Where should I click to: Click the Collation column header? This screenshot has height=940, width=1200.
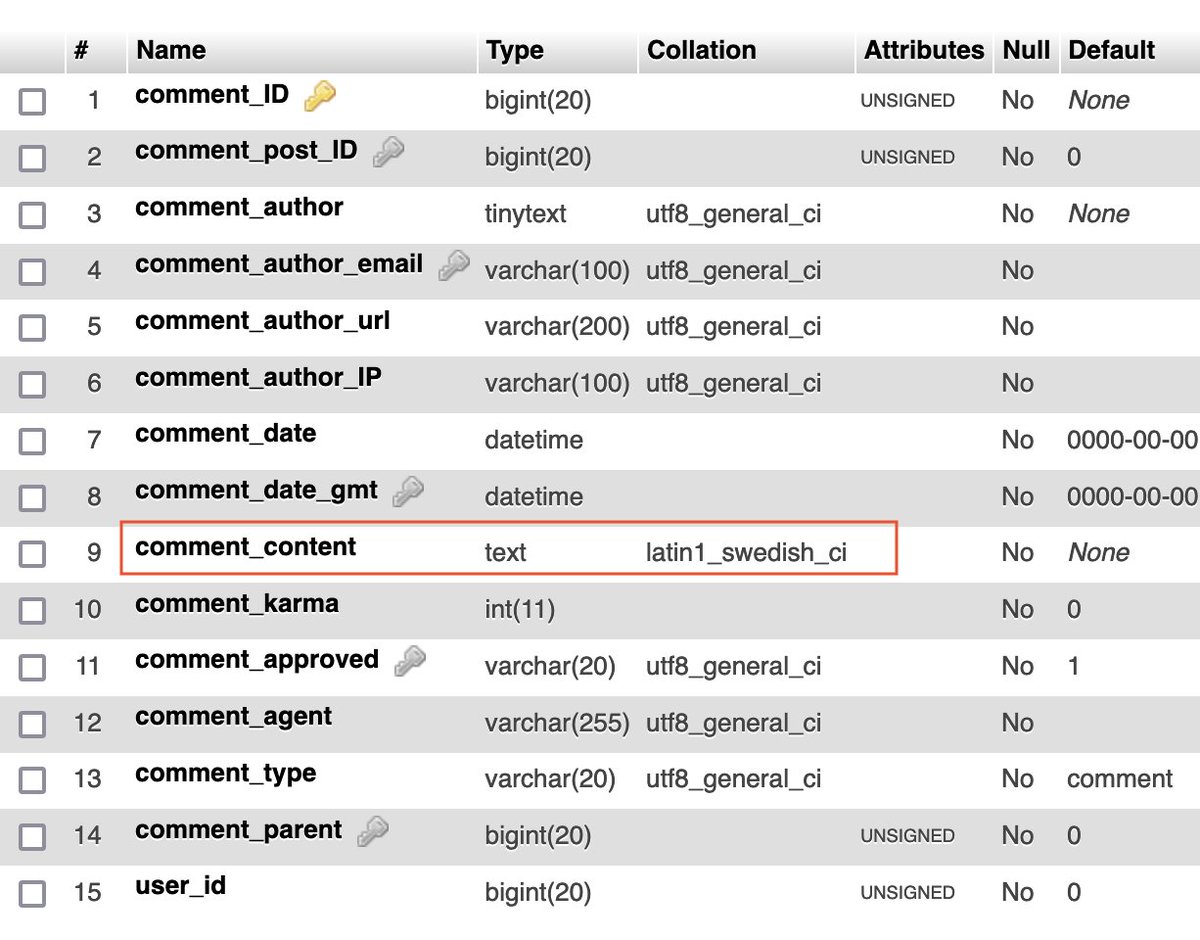(701, 50)
